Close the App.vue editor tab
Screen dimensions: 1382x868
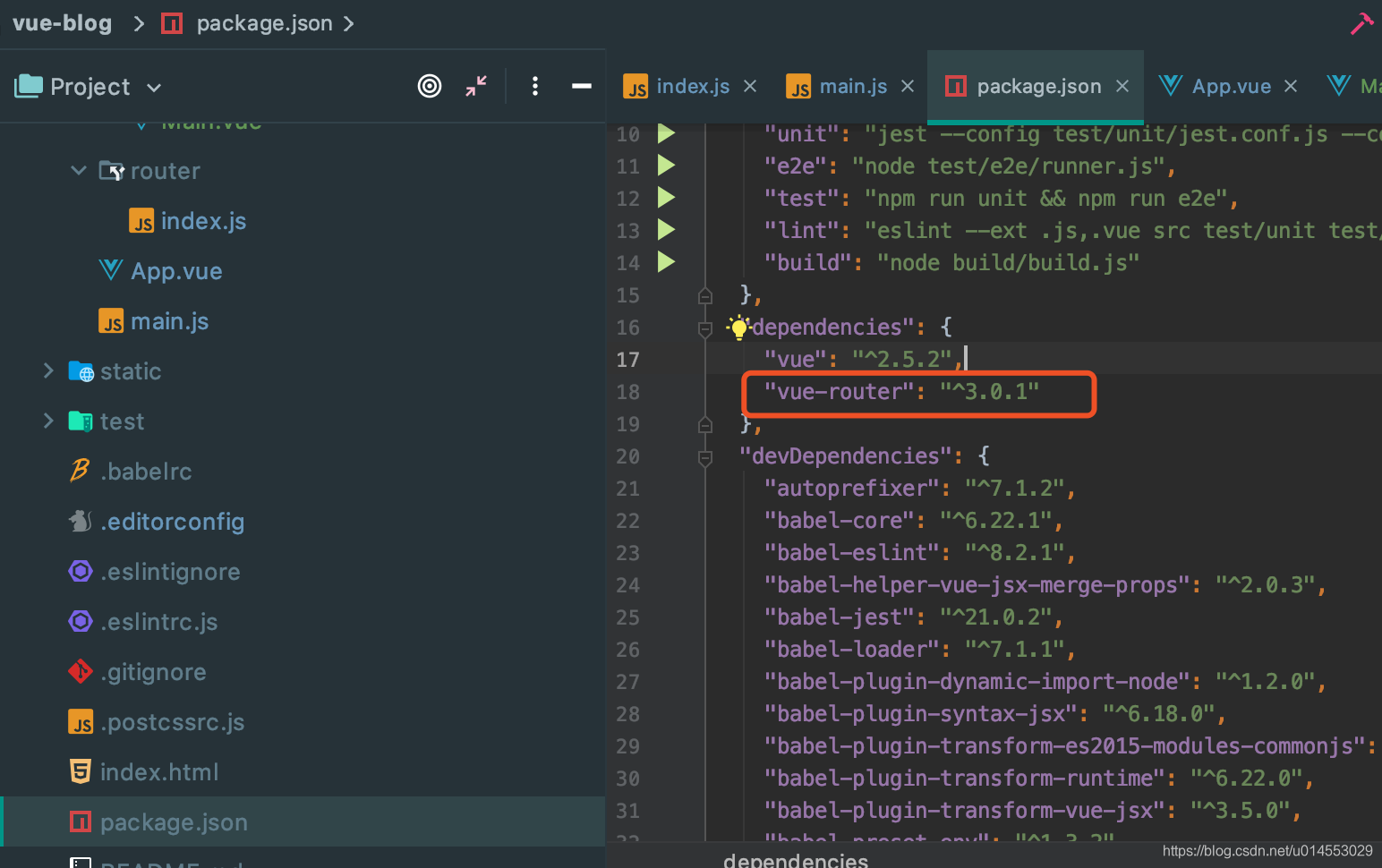click(x=1291, y=86)
